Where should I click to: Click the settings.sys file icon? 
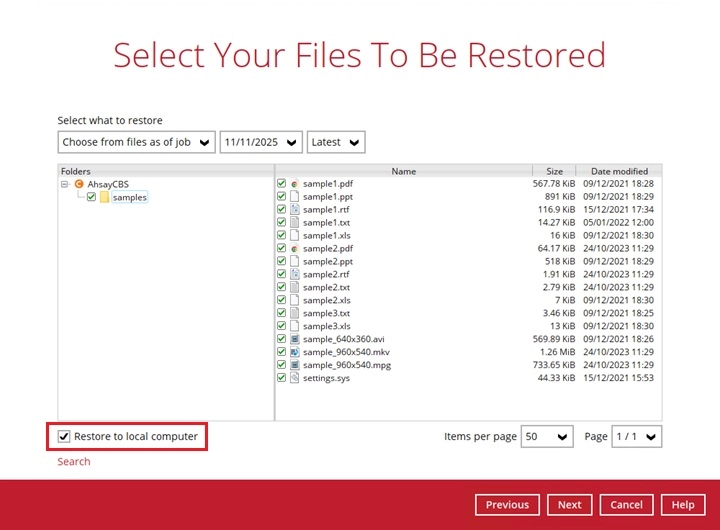click(x=295, y=378)
